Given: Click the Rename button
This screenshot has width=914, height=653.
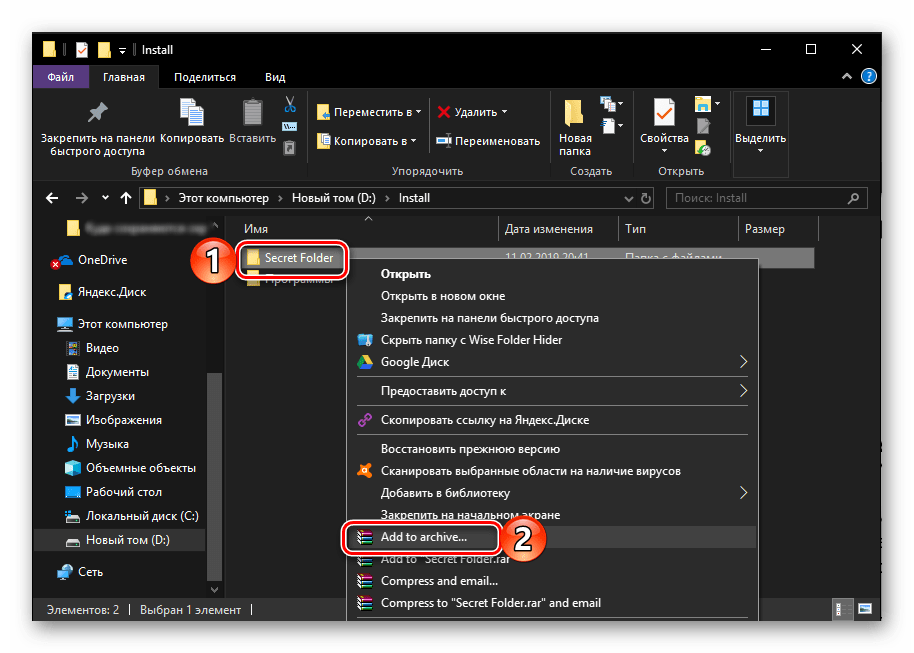Looking at the screenshot, I should pos(488,141).
